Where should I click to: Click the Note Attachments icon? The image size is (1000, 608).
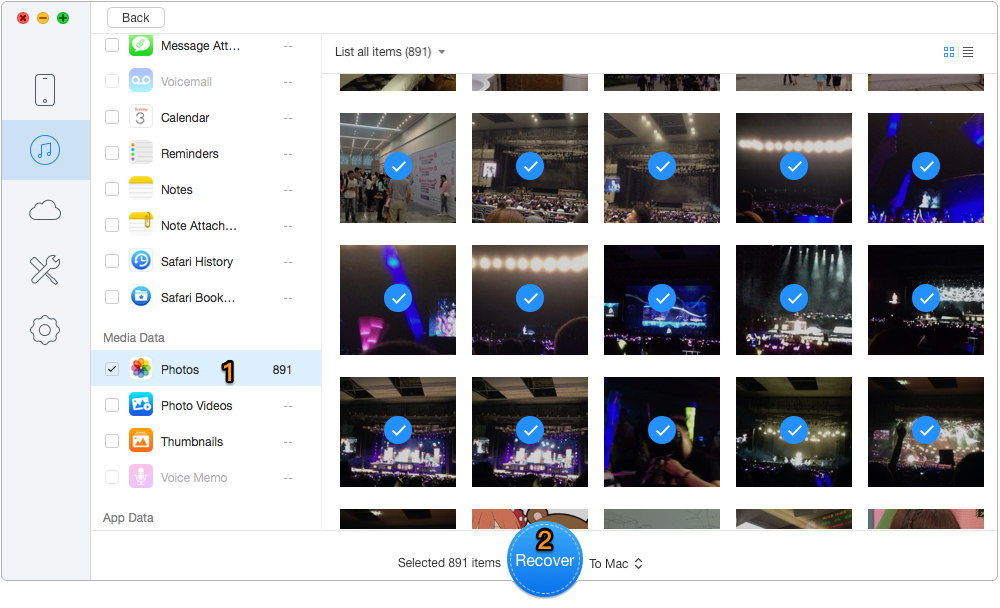141,225
